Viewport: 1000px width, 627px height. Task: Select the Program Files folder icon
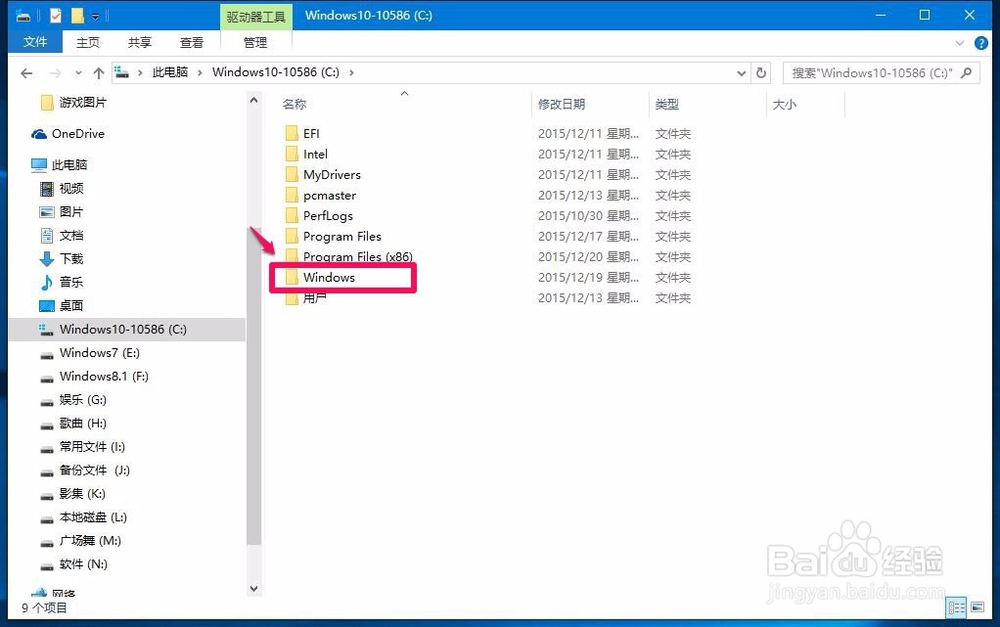(x=291, y=236)
